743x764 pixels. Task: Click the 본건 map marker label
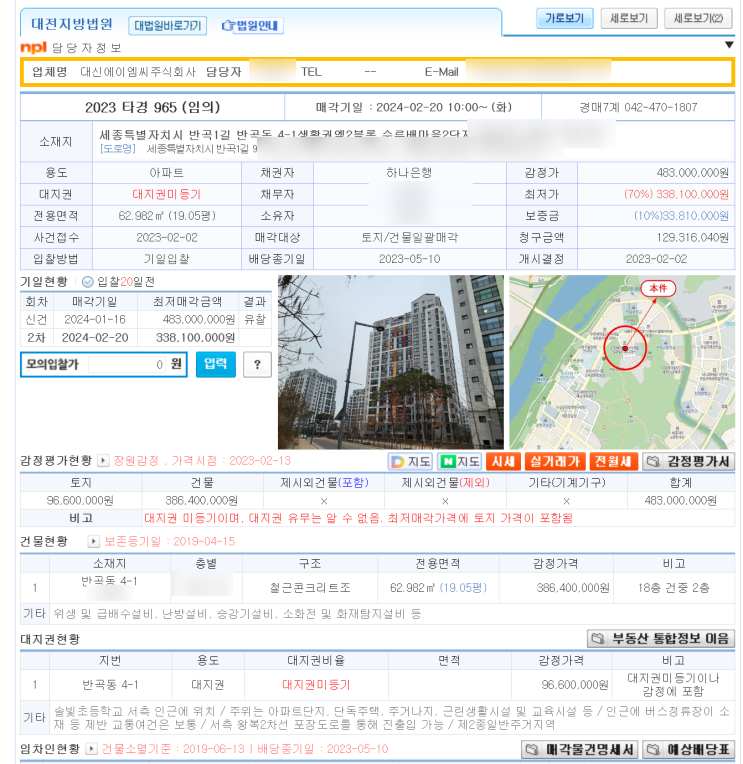pos(658,288)
